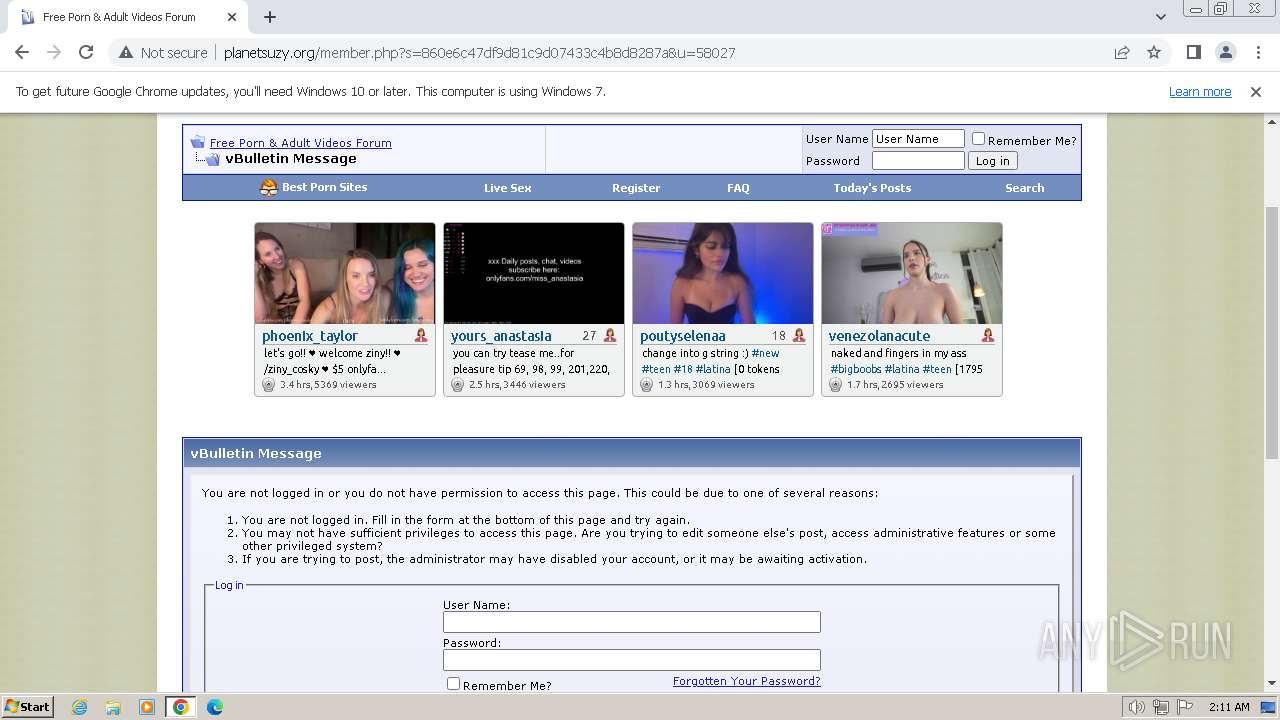Screen dimensions: 1280x720
Task: Open the yours_anastasia black preview thumbnail
Action: 534,273
